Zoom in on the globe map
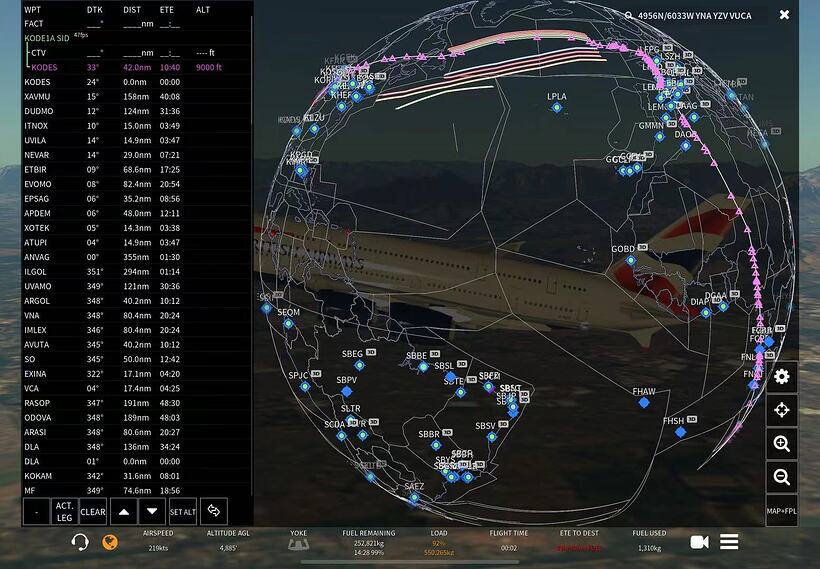820x569 pixels. [x=781, y=443]
